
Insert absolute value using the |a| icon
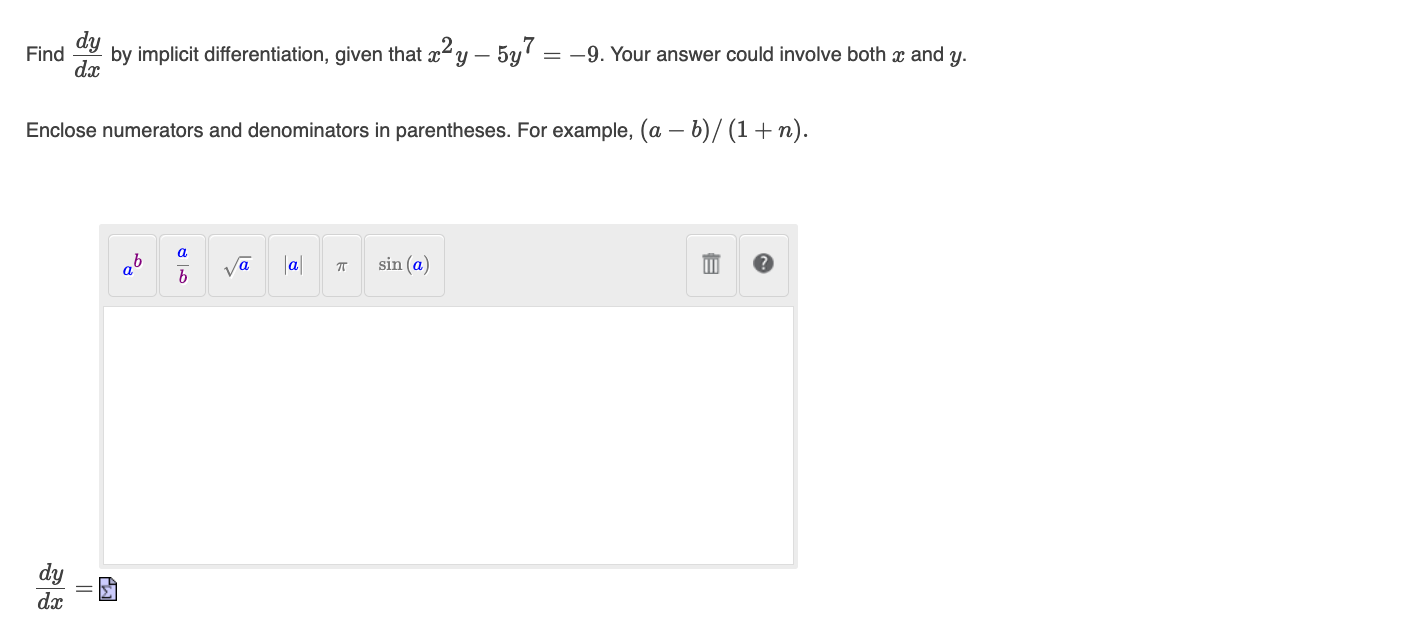pos(292,264)
